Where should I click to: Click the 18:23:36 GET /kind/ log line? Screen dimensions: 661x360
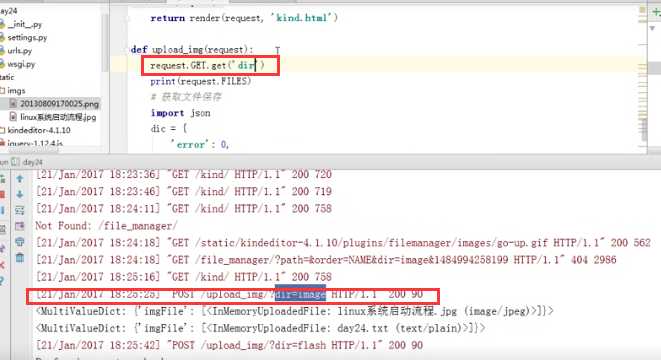pos(184,174)
